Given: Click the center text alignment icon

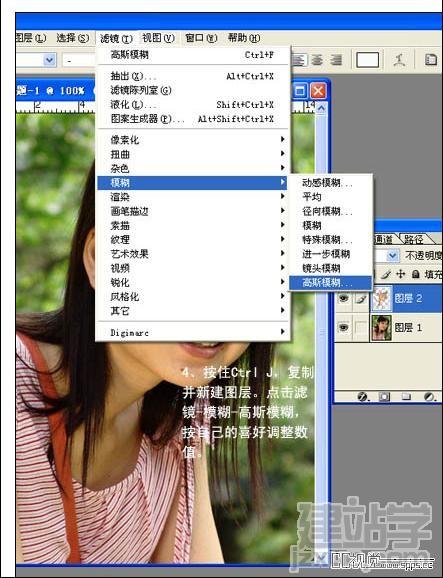Looking at the screenshot, I should [317, 60].
